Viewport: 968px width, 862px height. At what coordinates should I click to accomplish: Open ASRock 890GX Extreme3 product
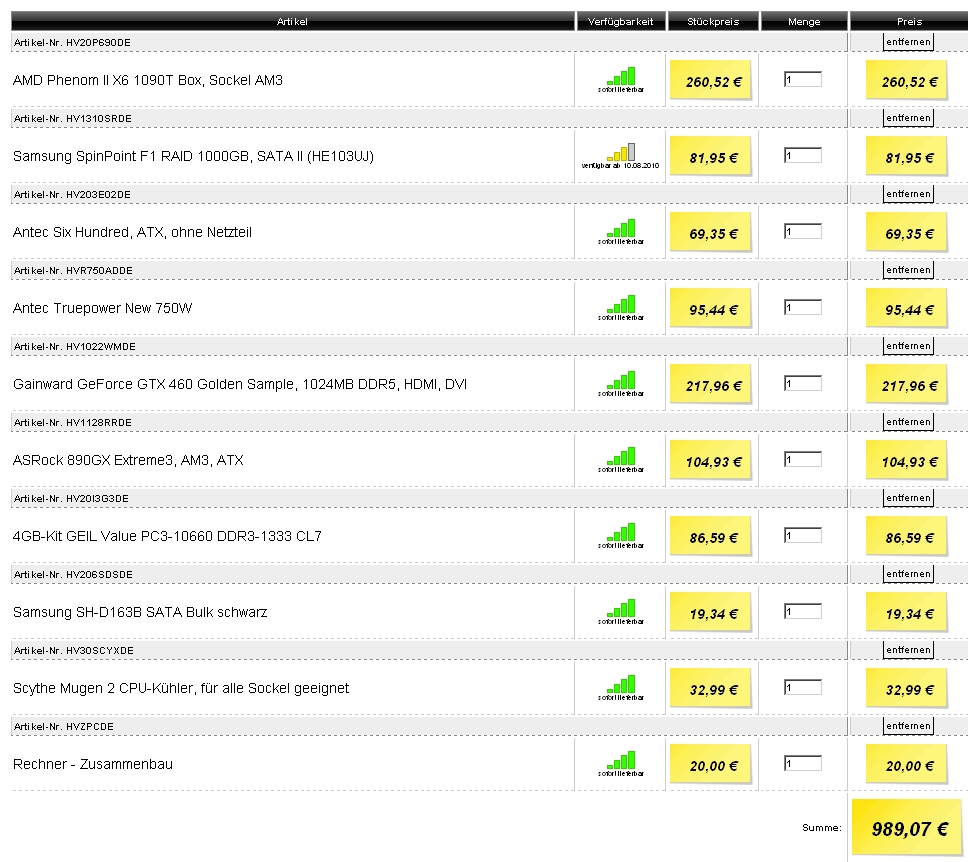[x=128, y=460]
